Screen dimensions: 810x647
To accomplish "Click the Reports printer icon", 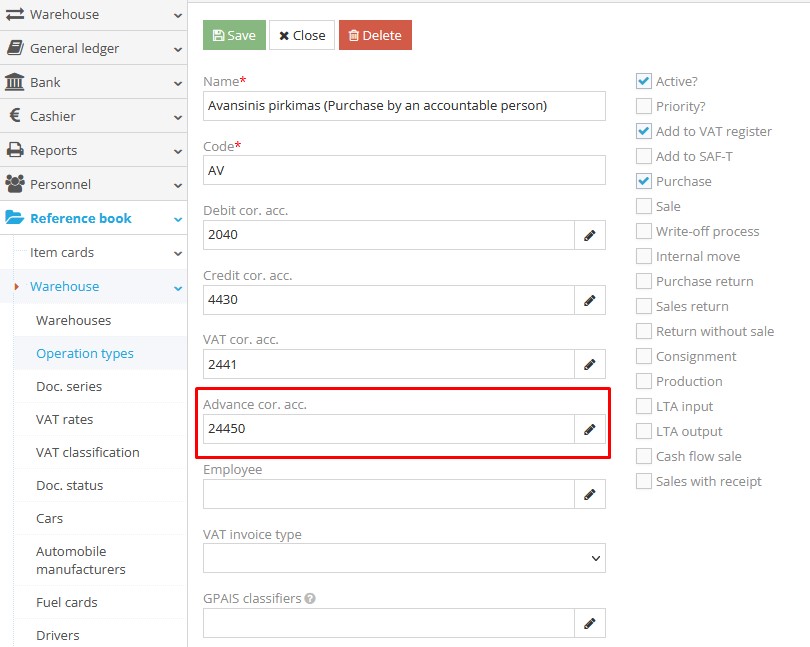I will pyautogui.click(x=14, y=149).
